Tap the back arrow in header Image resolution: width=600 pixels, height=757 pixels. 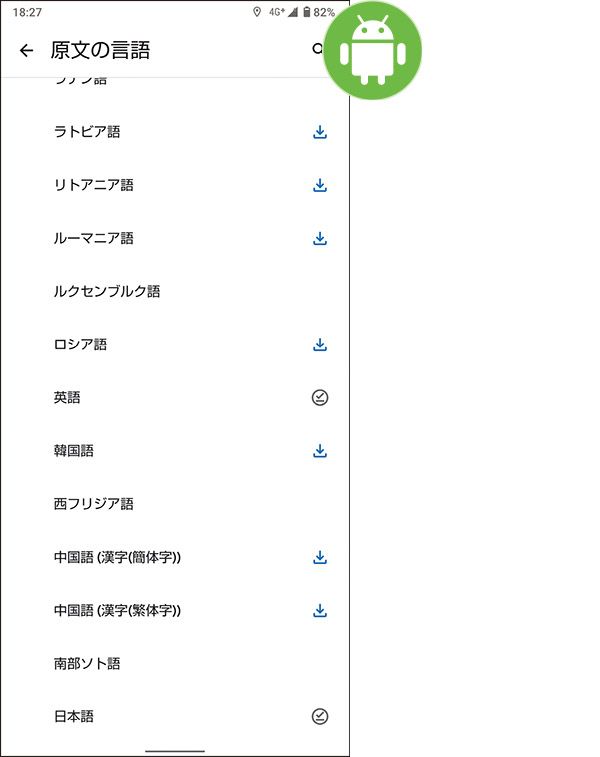coord(26,50)
